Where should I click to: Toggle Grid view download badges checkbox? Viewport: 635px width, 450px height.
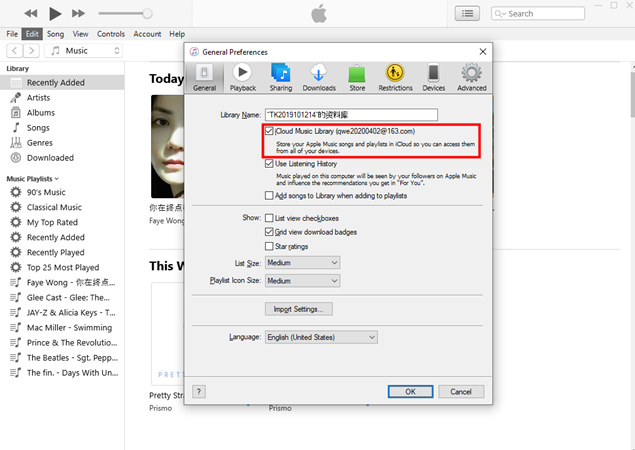269,232
